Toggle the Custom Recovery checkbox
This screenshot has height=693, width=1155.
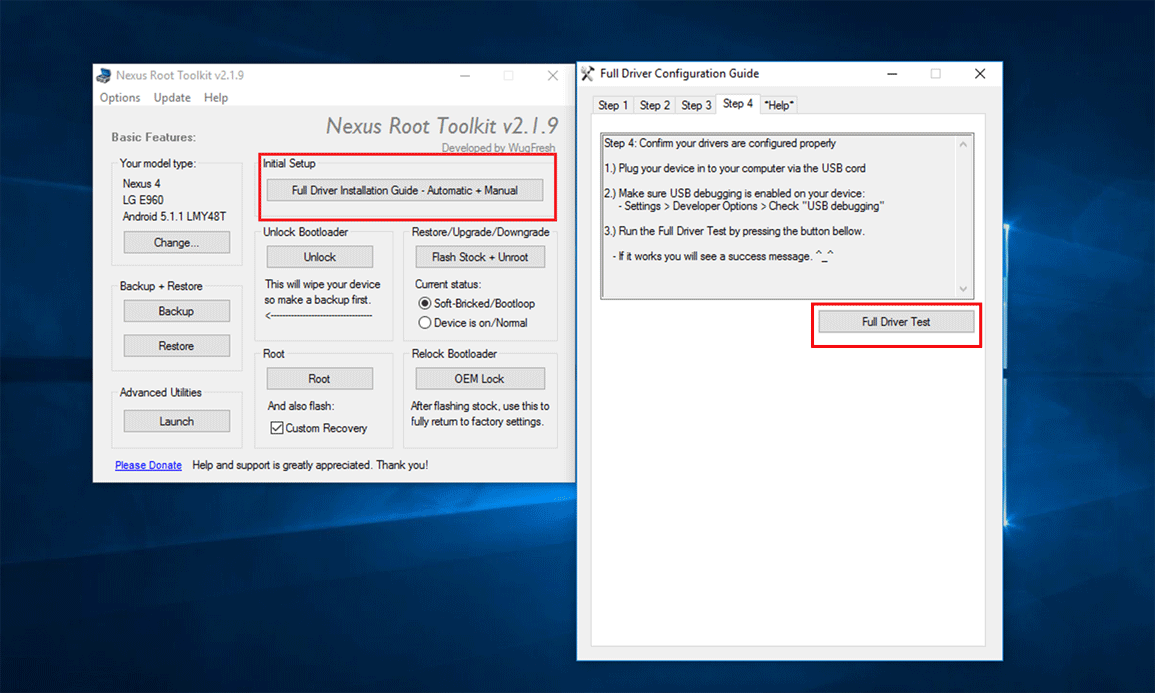point(277,428)
